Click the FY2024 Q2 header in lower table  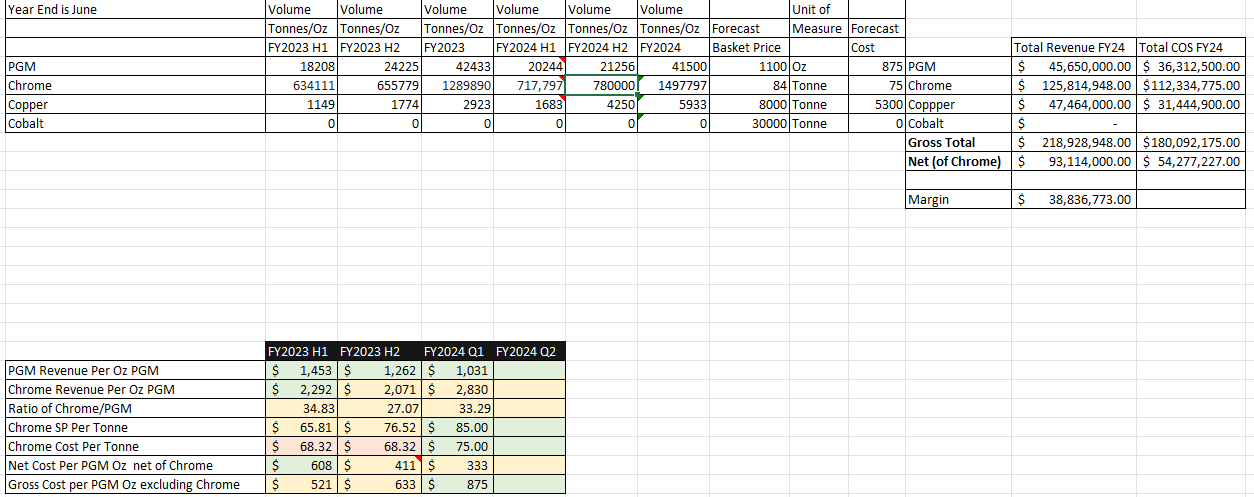(529, 351)
